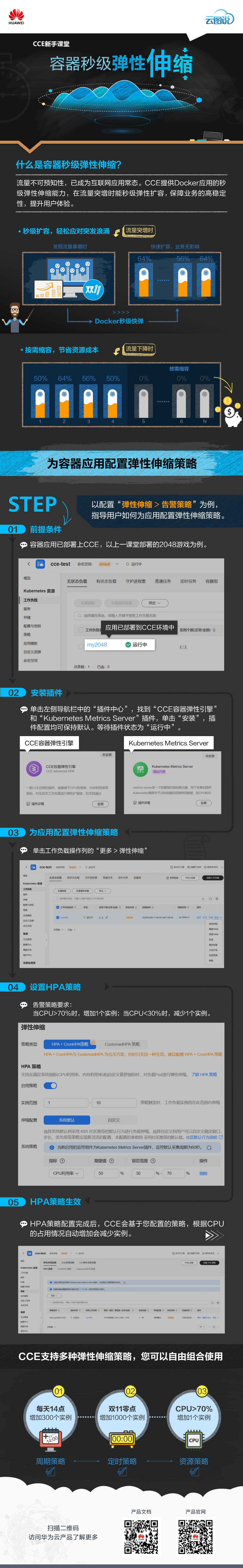
Task: Open 插件详情 on Kubernetes Metrics Server card
Action: tap(142, 803)
